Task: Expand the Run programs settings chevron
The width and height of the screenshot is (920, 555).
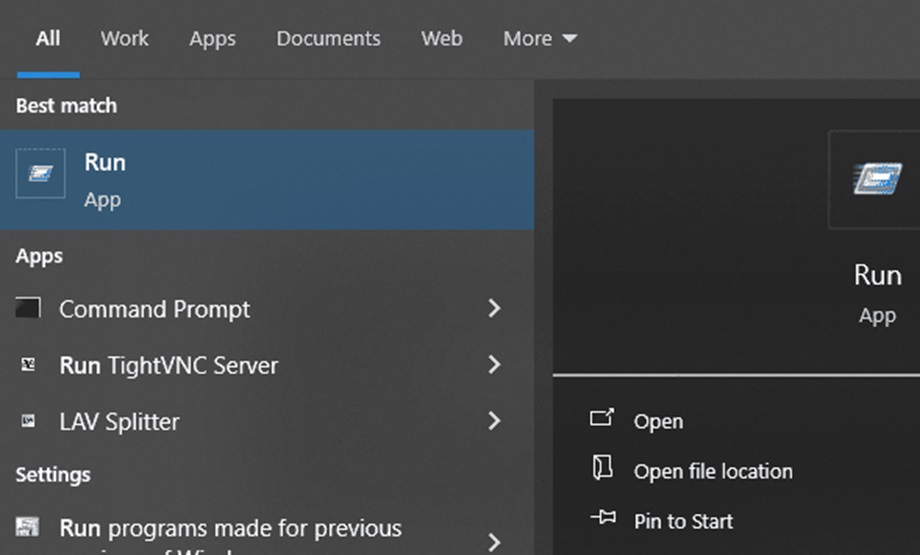Action: pyautogui.click(x=494, y=541)
